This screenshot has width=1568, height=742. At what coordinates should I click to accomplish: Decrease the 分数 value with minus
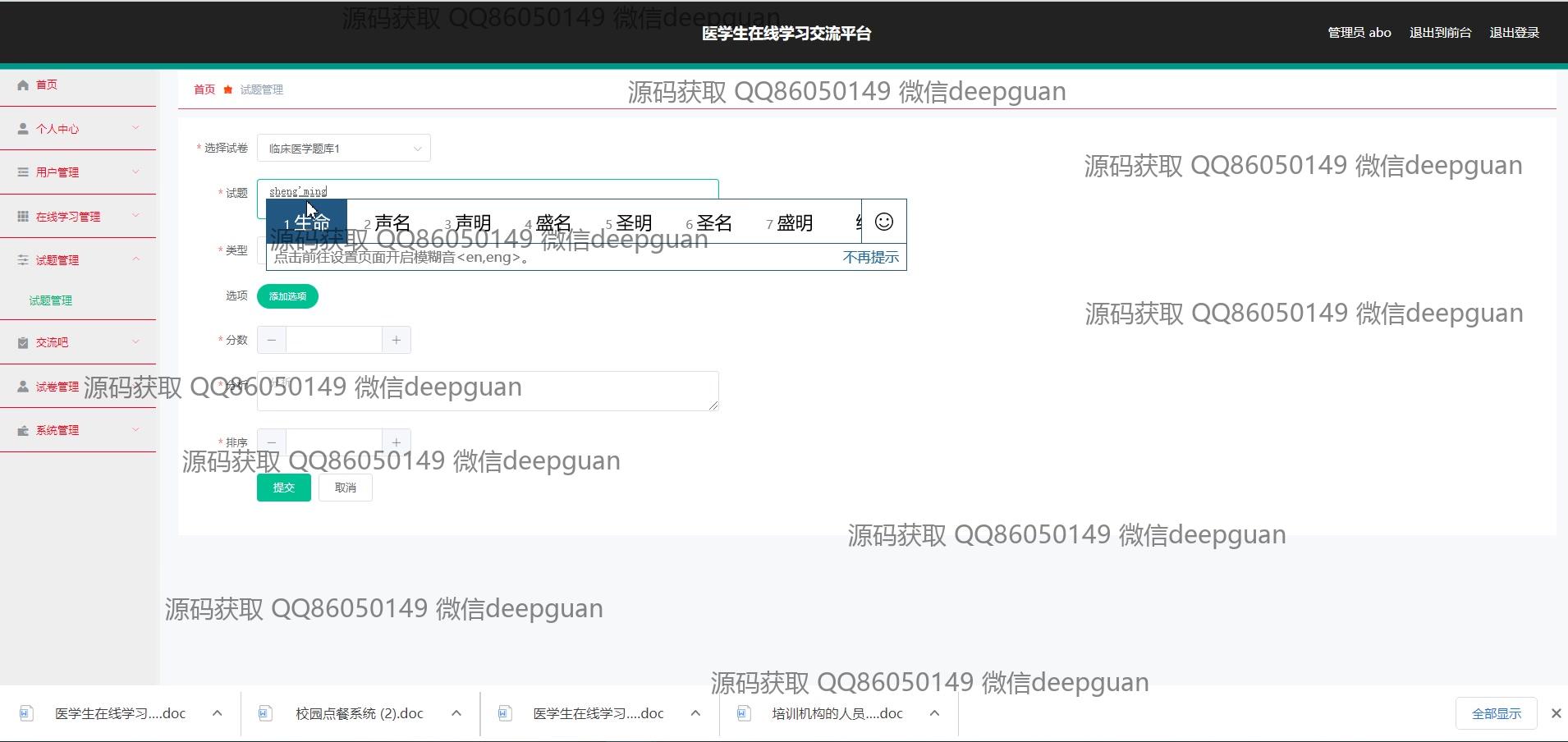272,340
